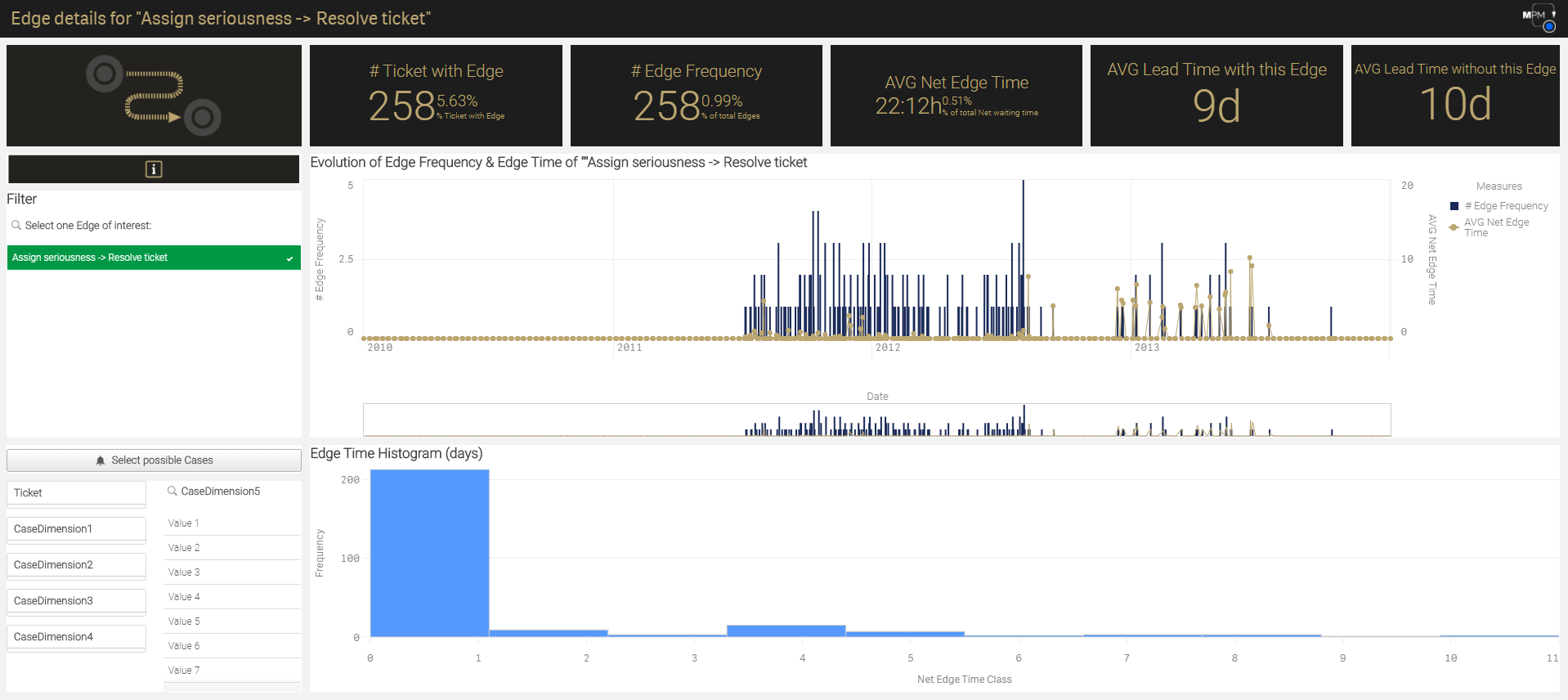The image size is (1568, 700).
Task: Select 'Value 1' in CaseDimension5 list
Action: click(x=232, y=523)
